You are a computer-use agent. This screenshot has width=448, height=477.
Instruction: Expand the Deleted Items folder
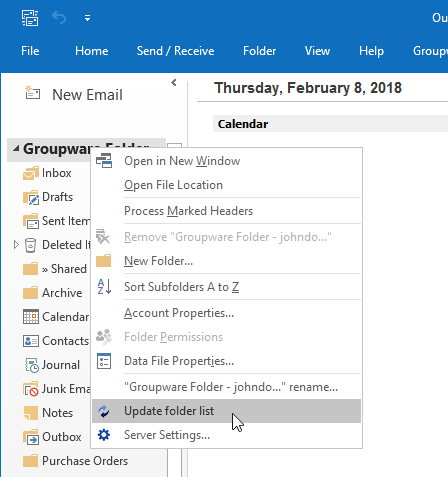(16, 245)
